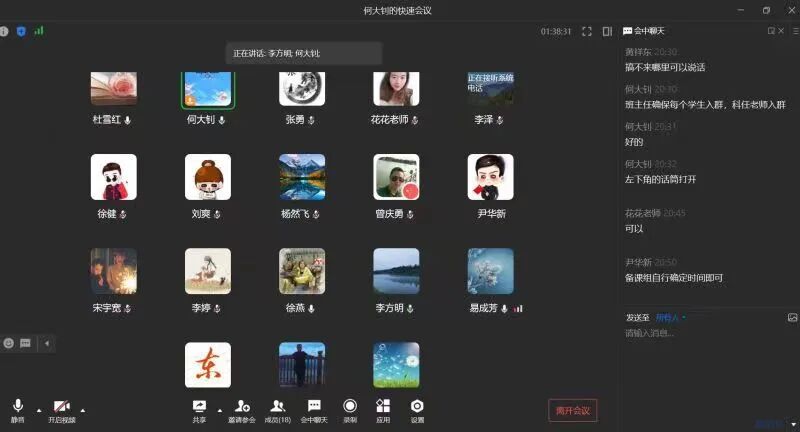Open the 应用 apps panel
The width and height of the screenshot is (800, 432).
(x=383, y=411)
